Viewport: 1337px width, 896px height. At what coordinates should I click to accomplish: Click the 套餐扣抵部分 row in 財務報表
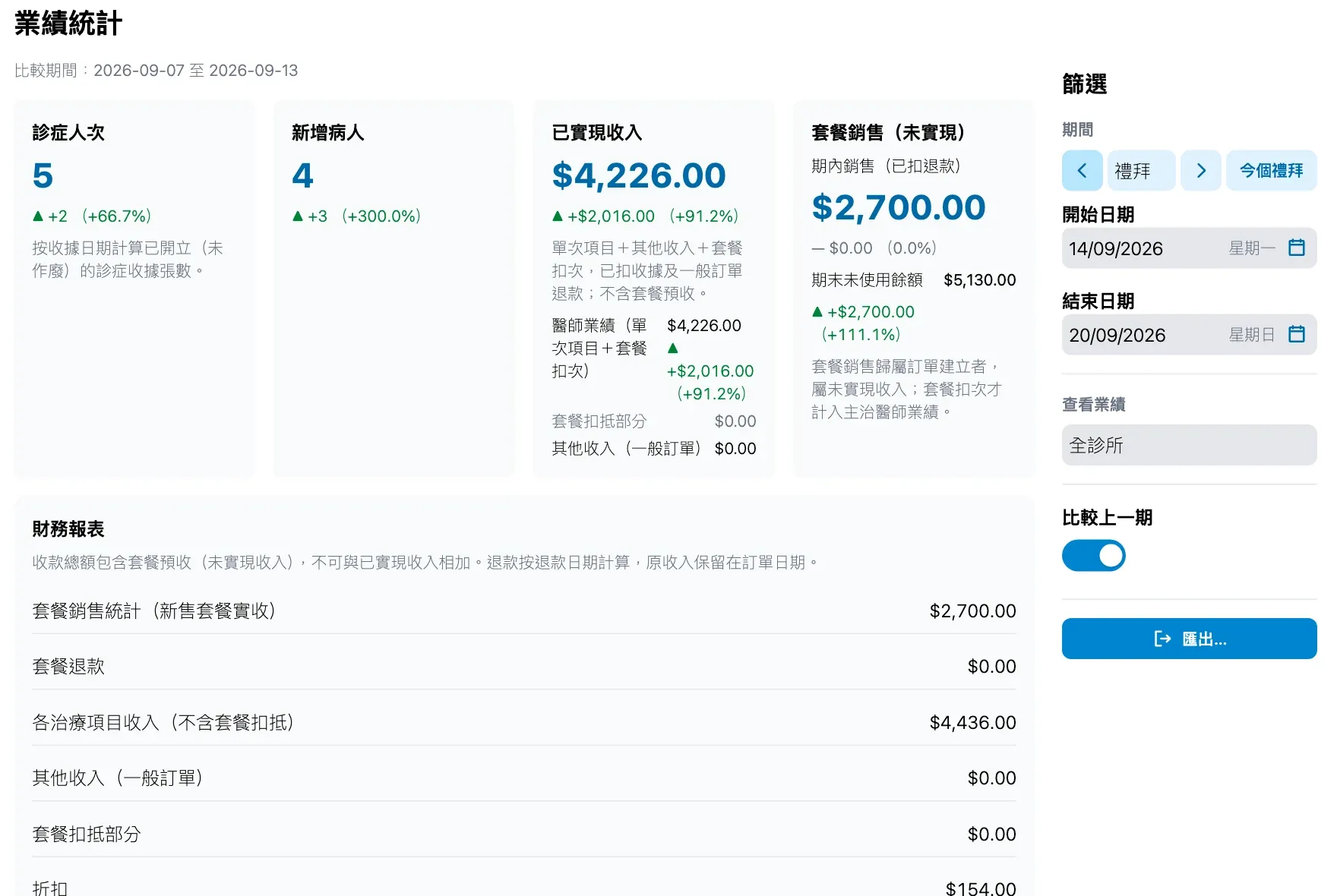pos(524,834)
